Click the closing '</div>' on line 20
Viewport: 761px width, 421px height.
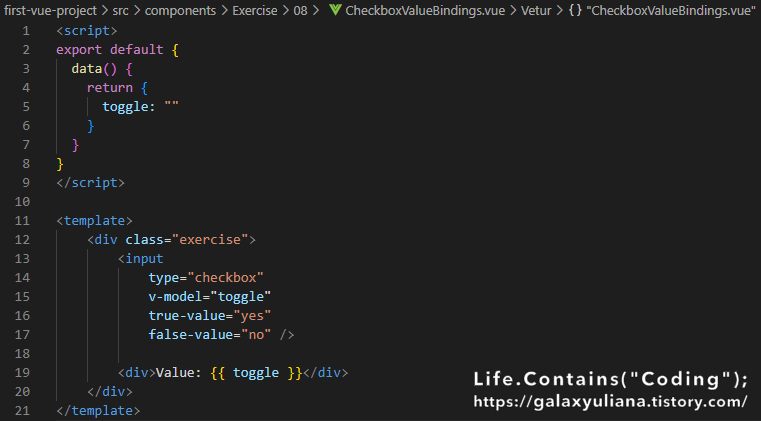pos(110,391)
